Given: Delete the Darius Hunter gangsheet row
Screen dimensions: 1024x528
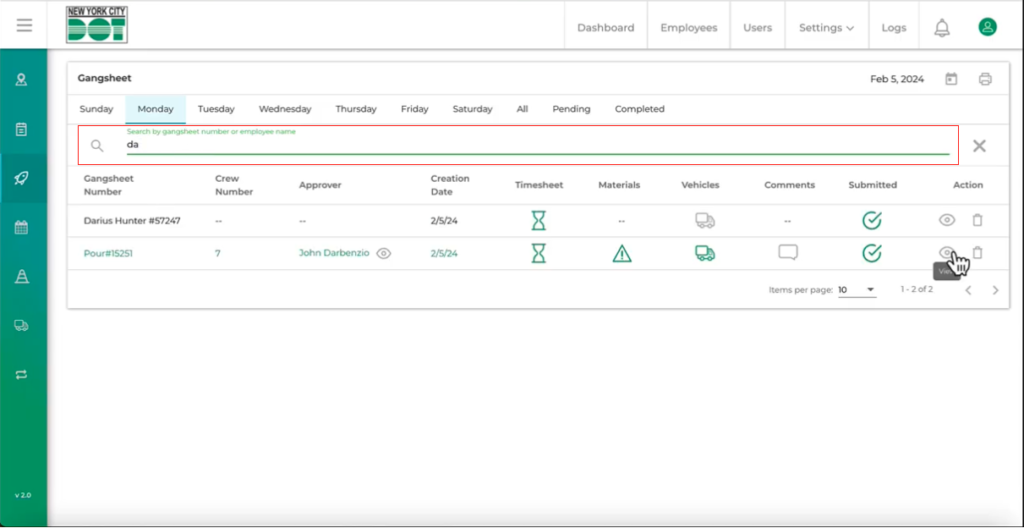Looking at the screenshot, I should pyautogui.click(x=978, y=221).
